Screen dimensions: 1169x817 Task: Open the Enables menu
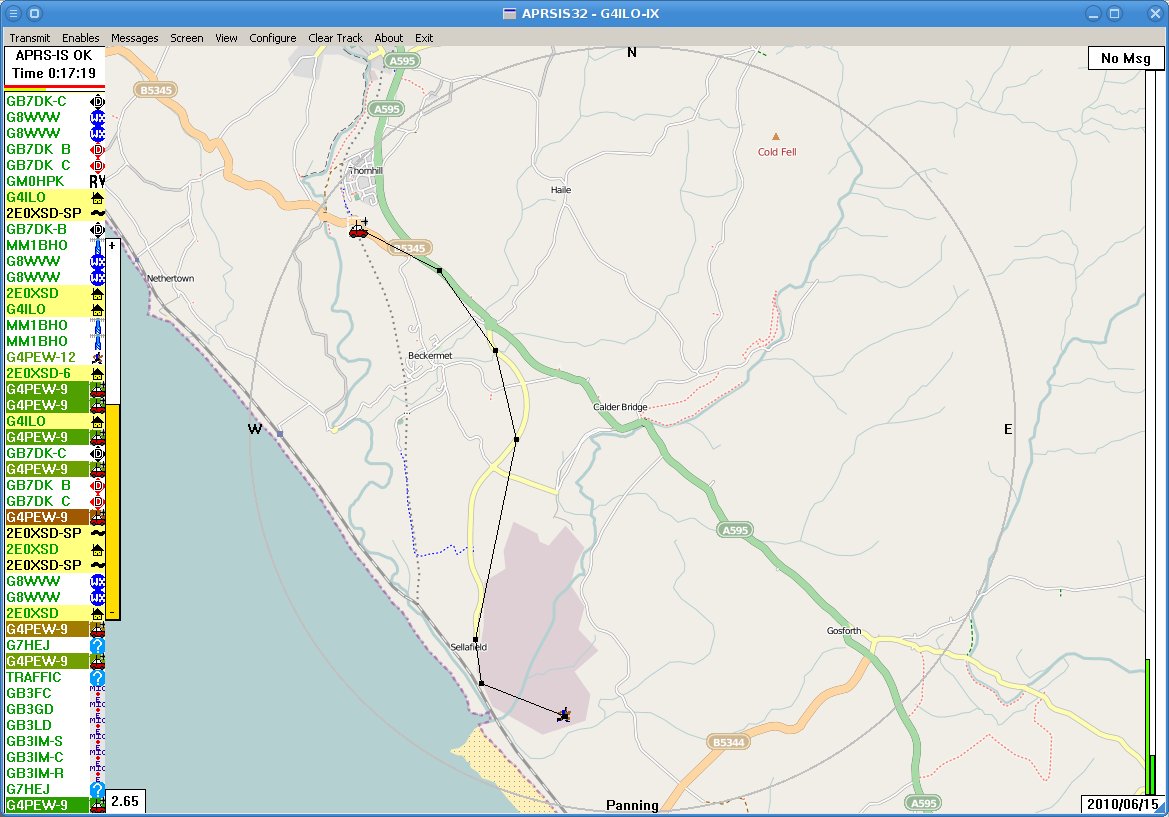click(x=80, y=38)
